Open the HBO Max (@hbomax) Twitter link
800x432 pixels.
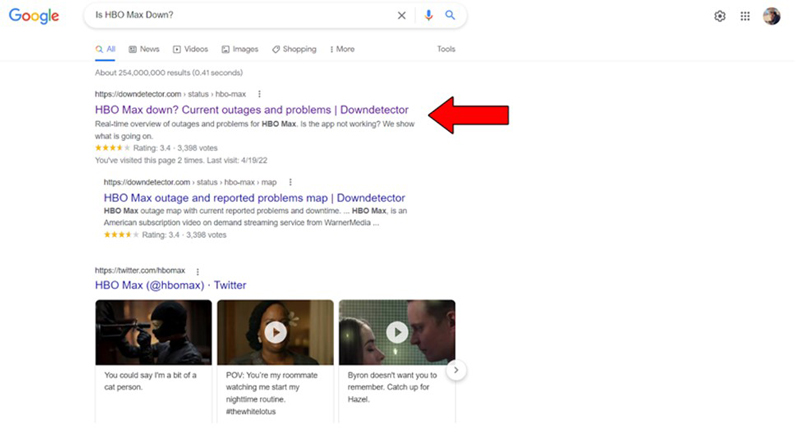click(x=170, y=285)
